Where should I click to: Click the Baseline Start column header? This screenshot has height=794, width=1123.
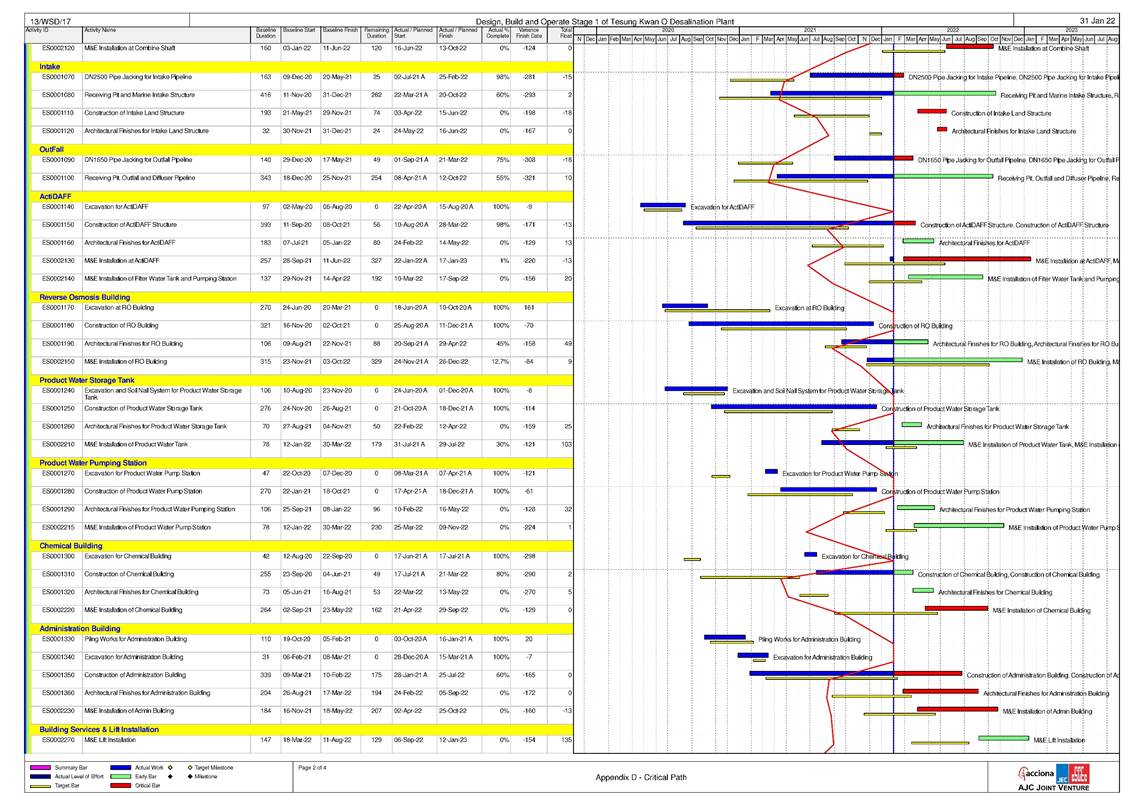pyautogui.click(x=298, y=34)
